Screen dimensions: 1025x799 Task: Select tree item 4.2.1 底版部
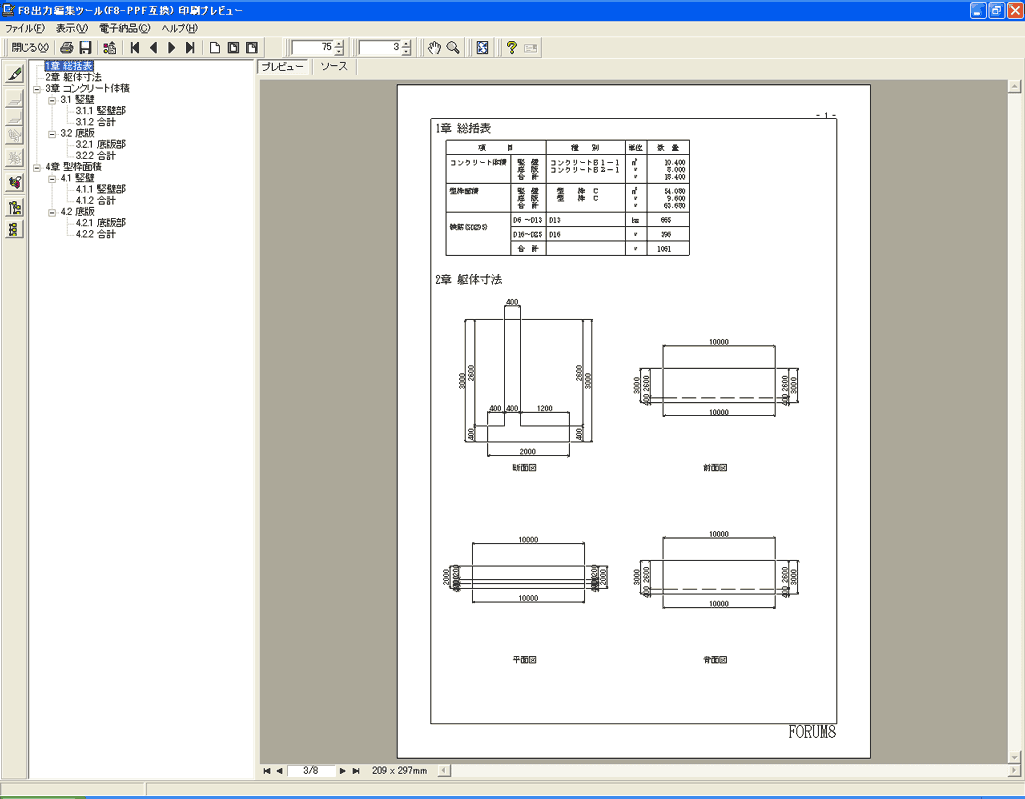pos(101,223)
